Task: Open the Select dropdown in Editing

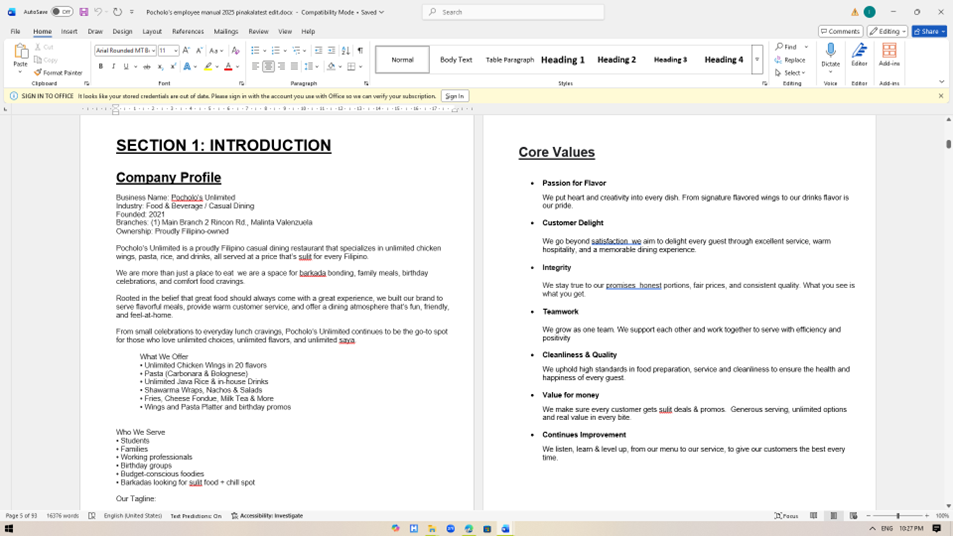Action: (x=790, y=73)
